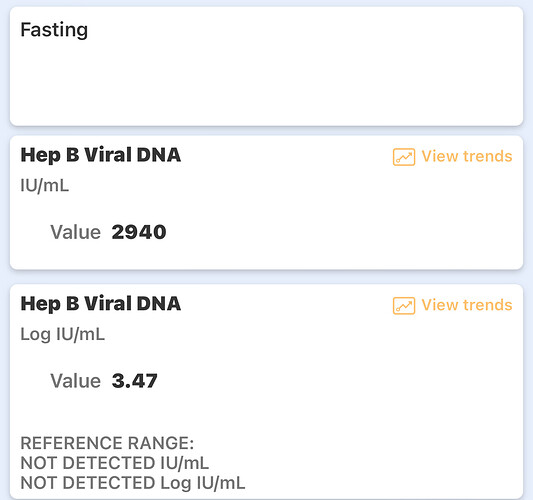Image resolution: width=533 pixels, height=500 pixels.
Task: Click the IU/mL unit label
Action: pyautogui.click(x=45, y=186)
